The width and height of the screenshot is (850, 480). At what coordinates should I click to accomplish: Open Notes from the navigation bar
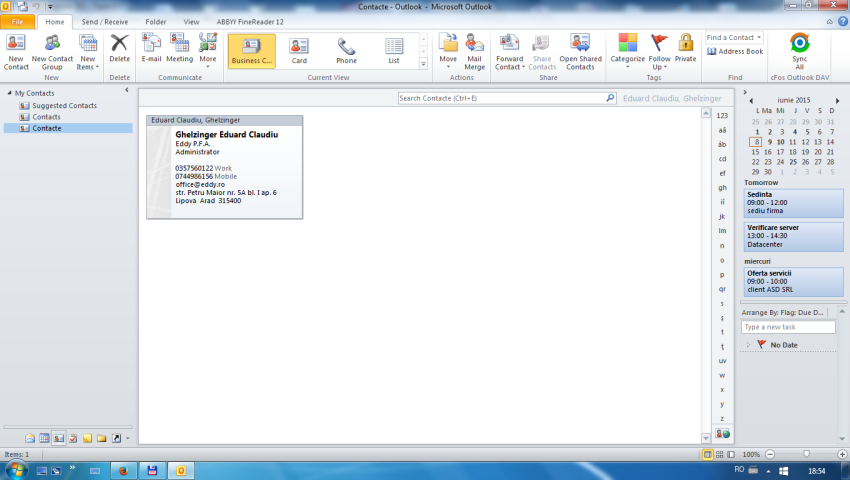click(87, 438)
